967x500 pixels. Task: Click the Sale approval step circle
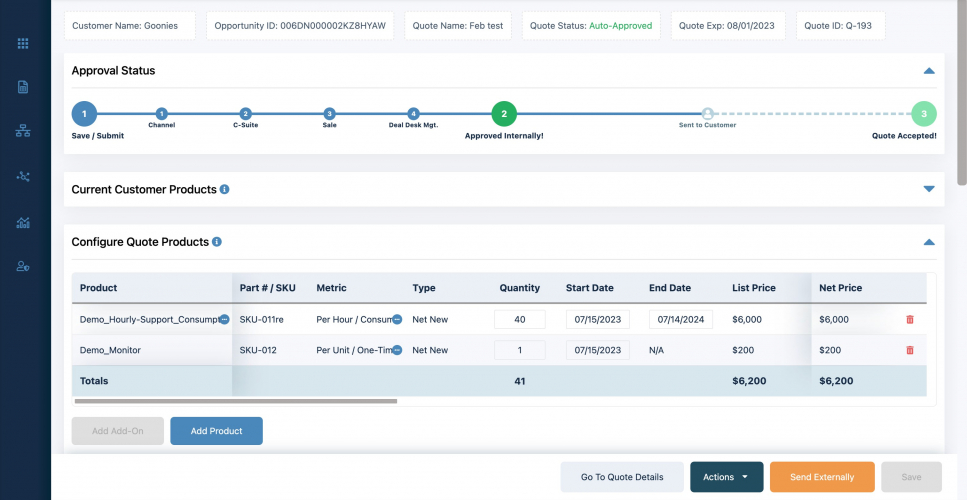click(329, 114)
